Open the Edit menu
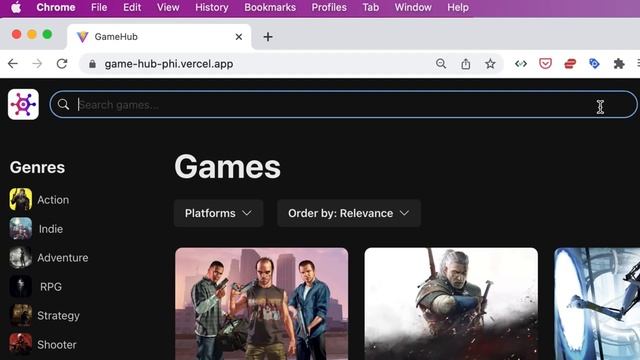 132,7
